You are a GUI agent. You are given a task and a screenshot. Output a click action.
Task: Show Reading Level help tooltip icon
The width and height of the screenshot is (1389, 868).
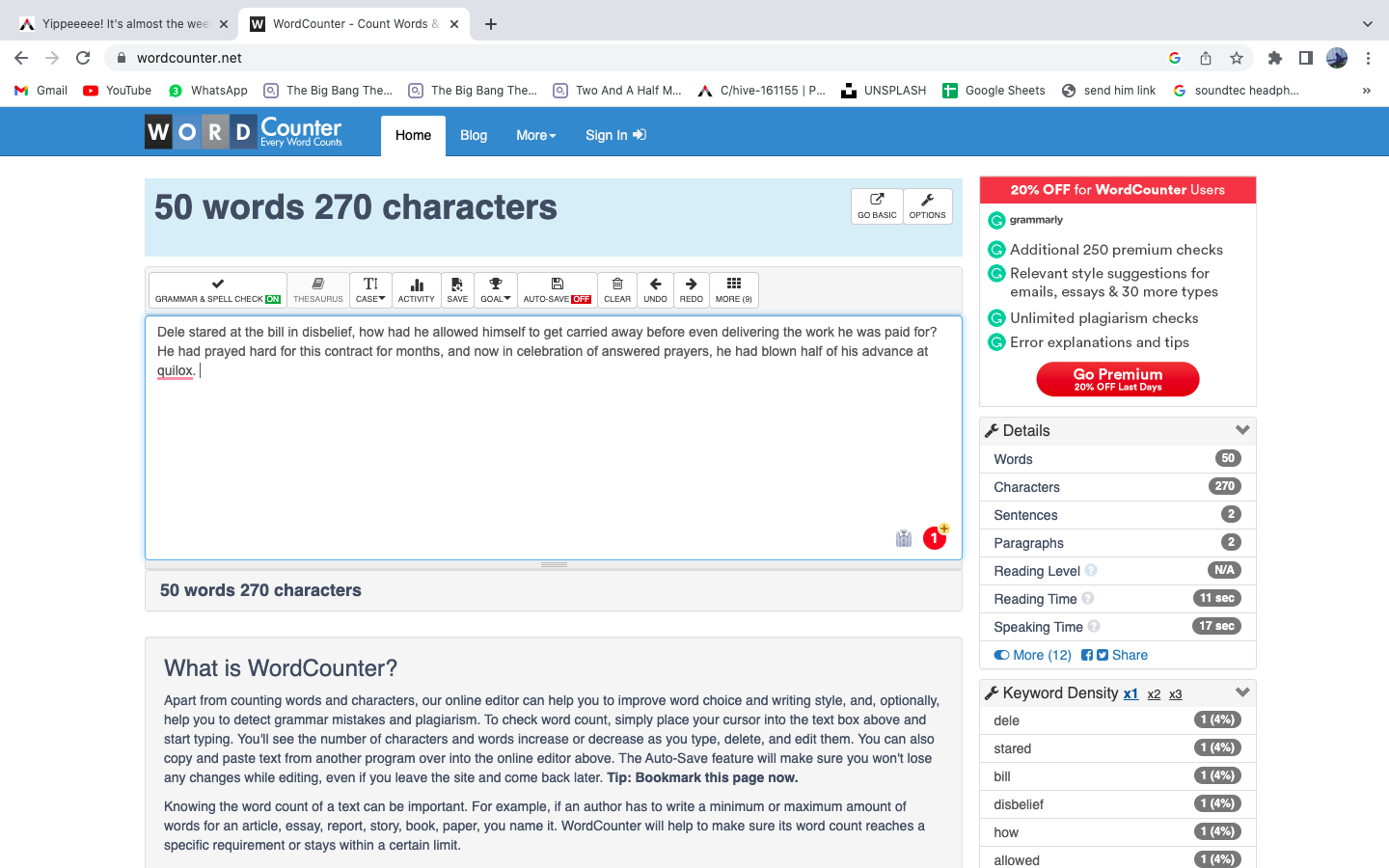pyautogui.click(x=1091, y=570)
